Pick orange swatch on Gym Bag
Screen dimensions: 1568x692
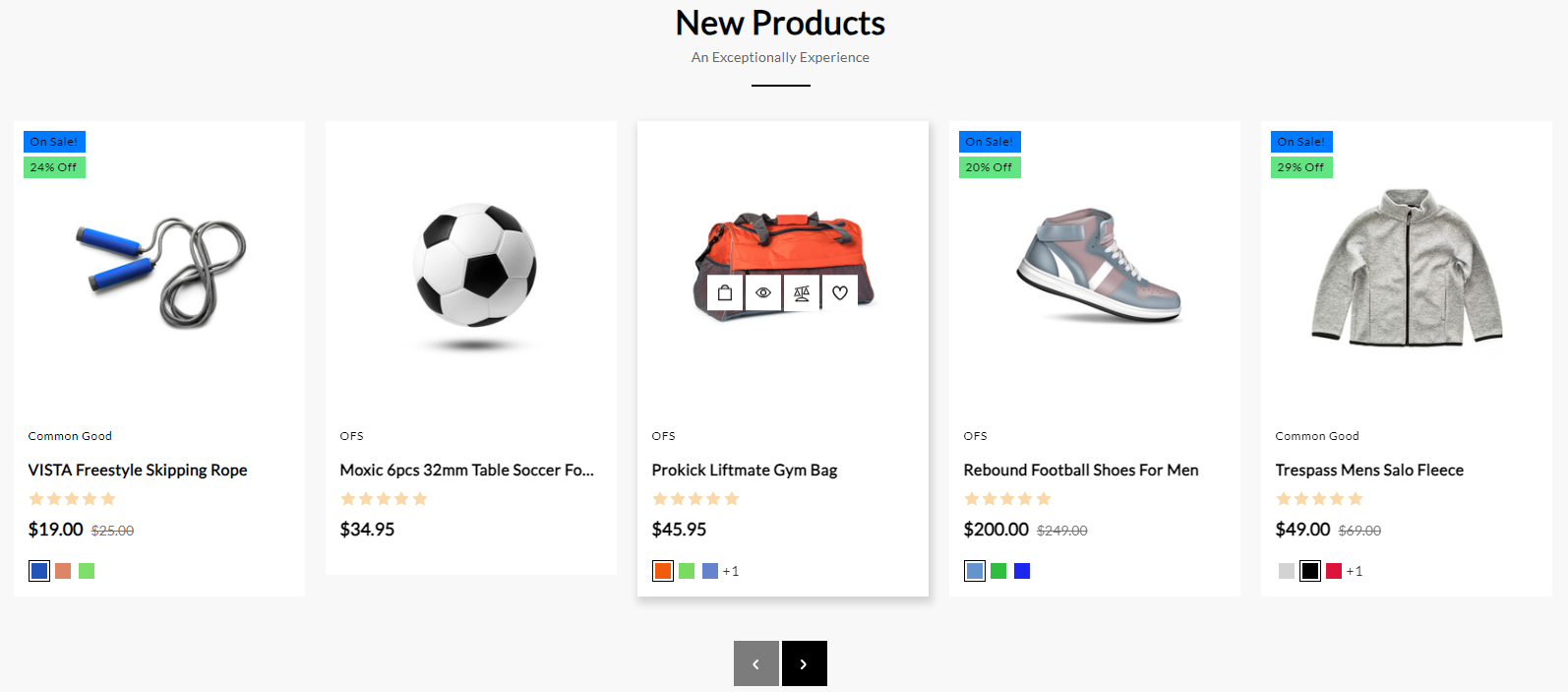(x=663, y=571)
